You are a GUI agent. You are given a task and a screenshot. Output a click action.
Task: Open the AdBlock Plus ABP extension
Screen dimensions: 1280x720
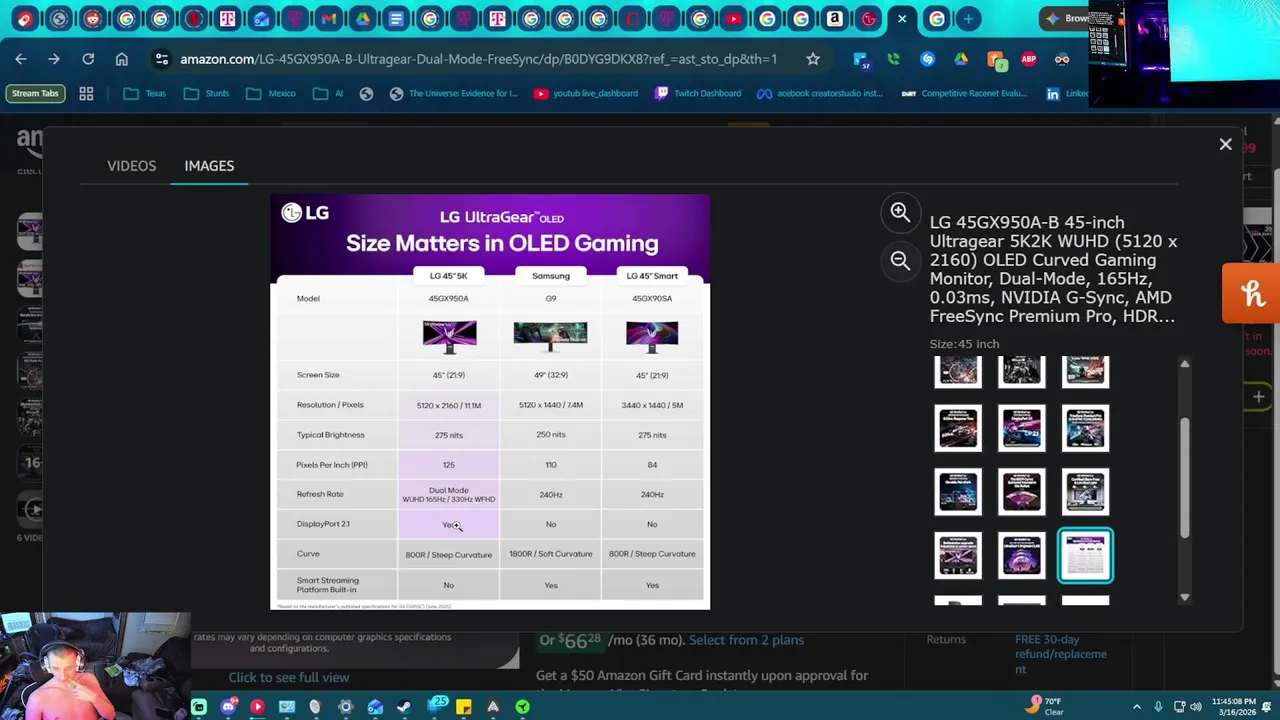[1028, 59]
